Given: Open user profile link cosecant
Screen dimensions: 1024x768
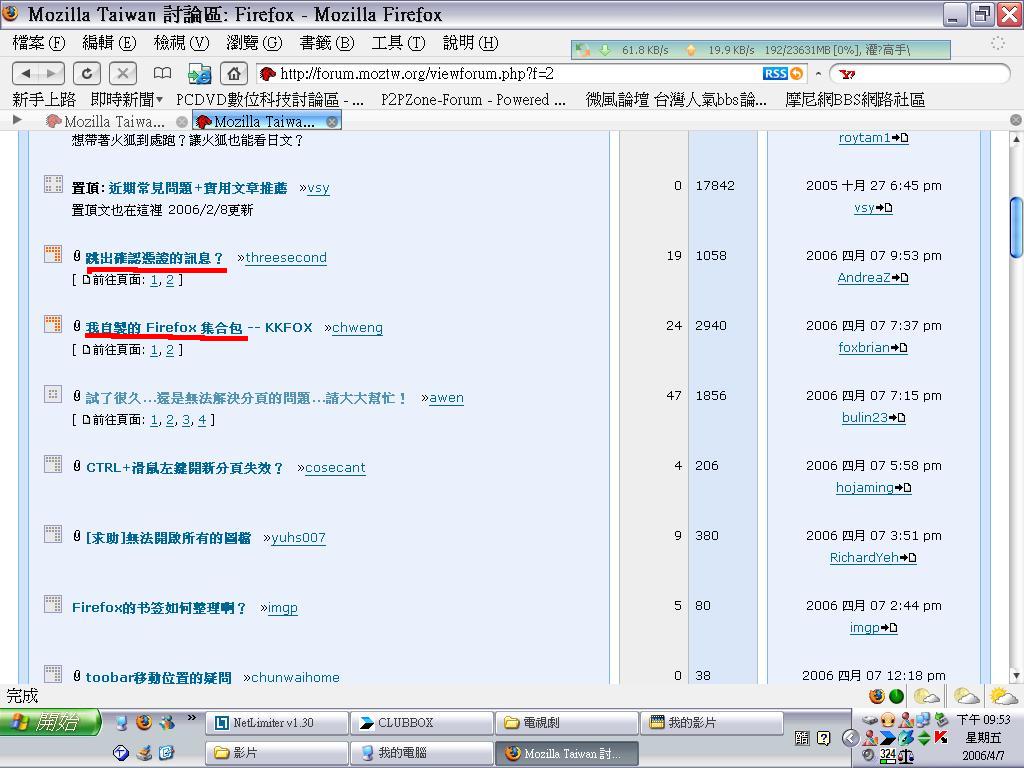Looking at the screenshot, I should (x=335, y=467).
